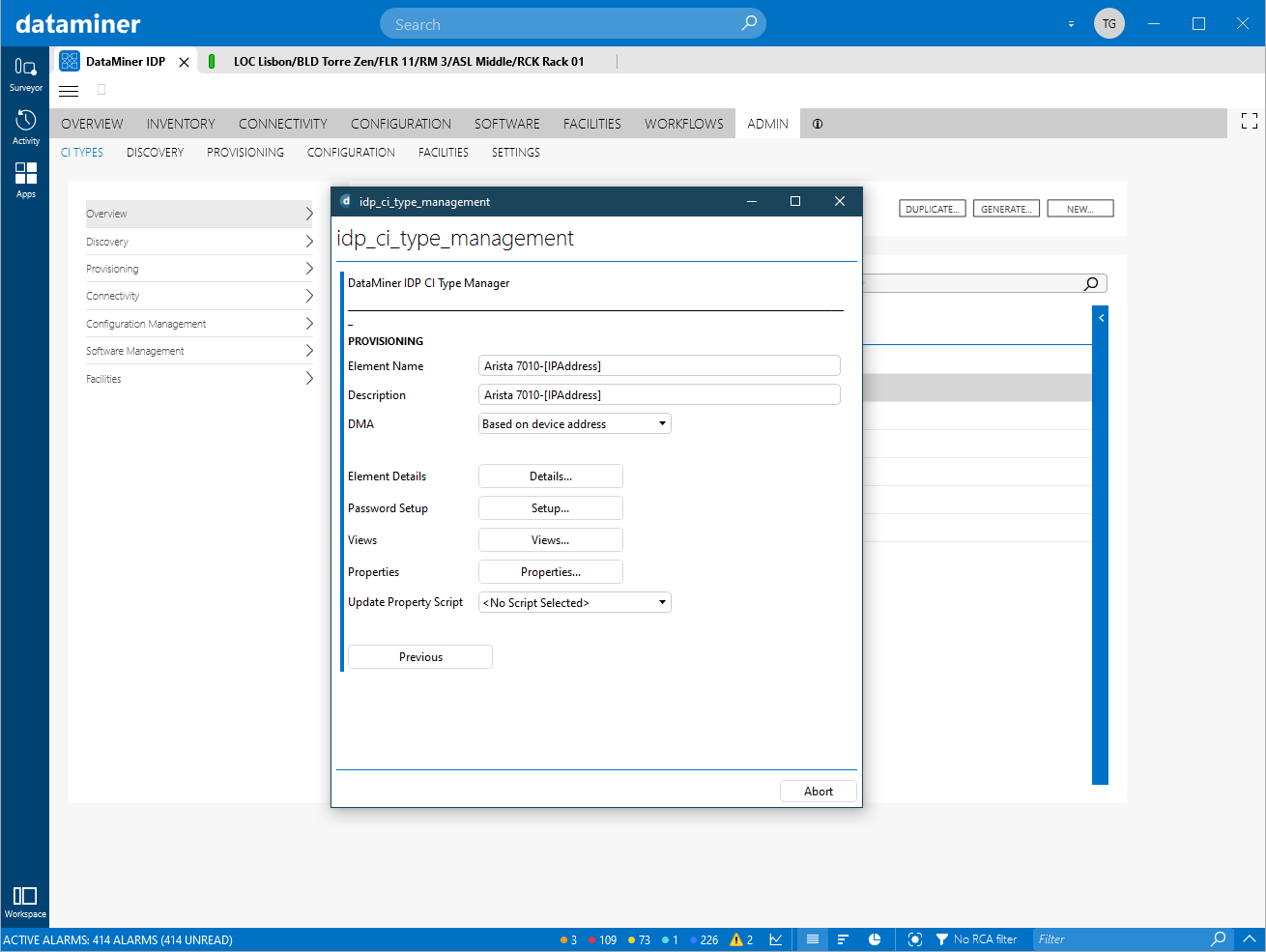Click the focus target icon in alarm bar
The image size is (1266, 952).
(x=915, y=939)
